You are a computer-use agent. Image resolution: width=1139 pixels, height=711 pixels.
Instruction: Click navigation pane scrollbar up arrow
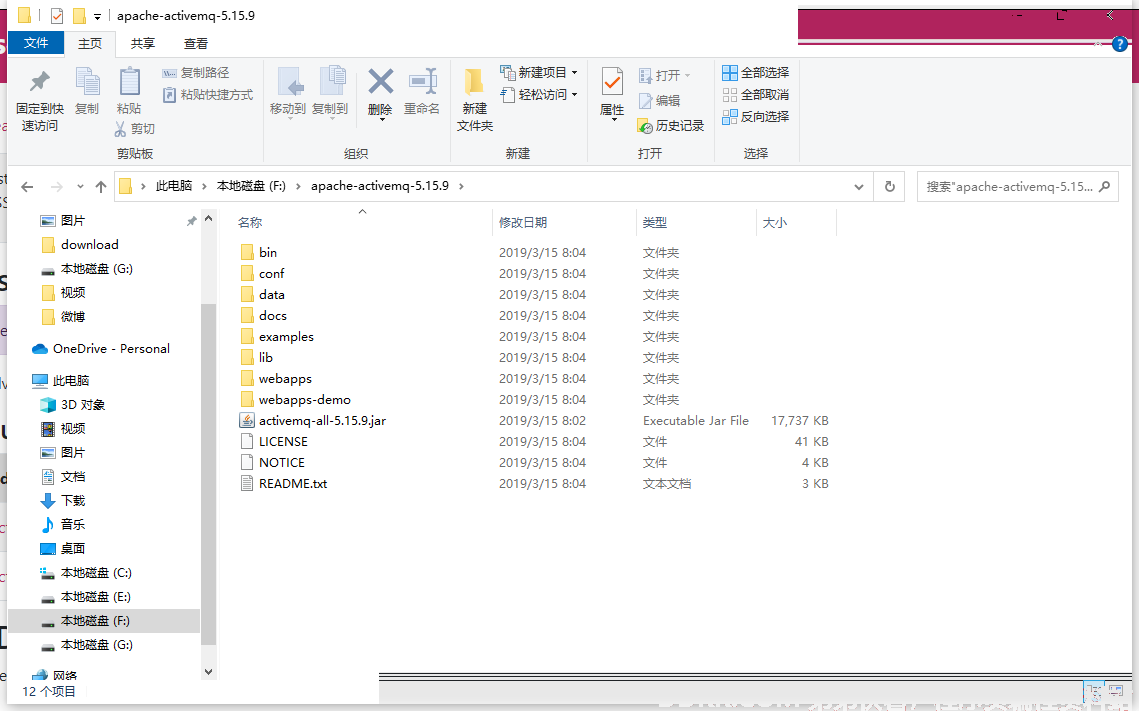coord(208,219)
